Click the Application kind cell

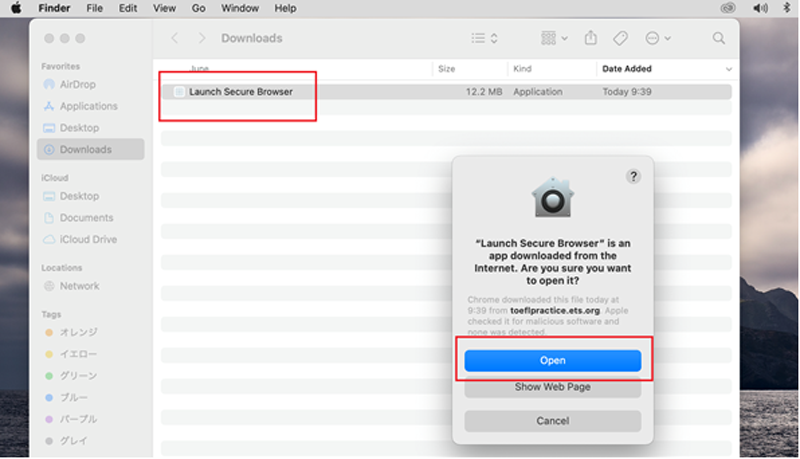pos(538,92)
